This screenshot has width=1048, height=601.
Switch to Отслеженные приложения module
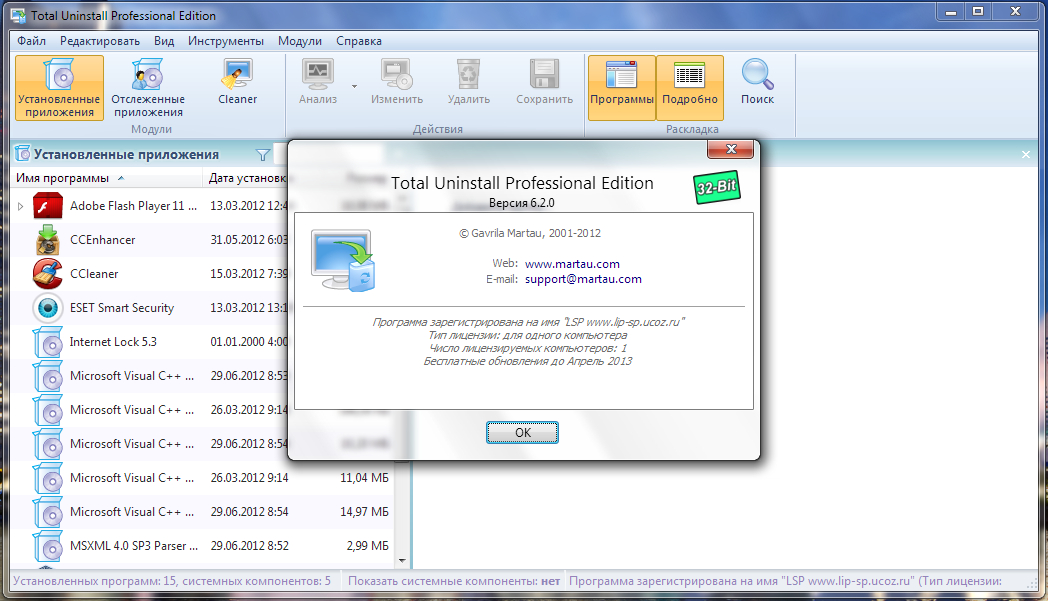click(x=148, y=88)
